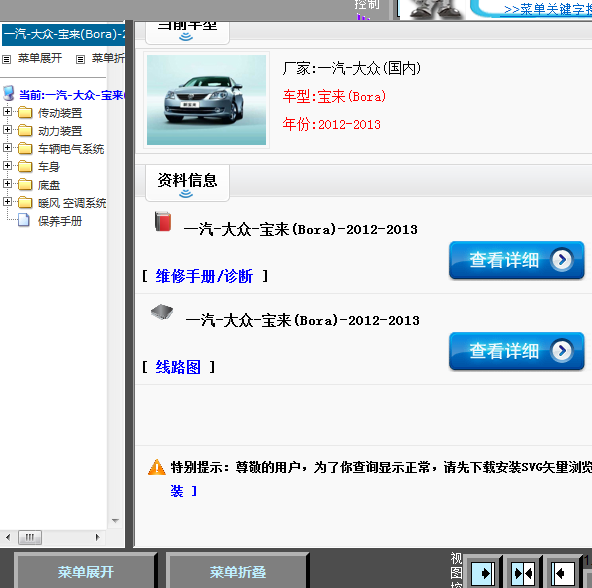Click the move-panel-left arrow view icon
Image resolution: width=592 pixels, height=588 pixels.
tap(563, 574)
